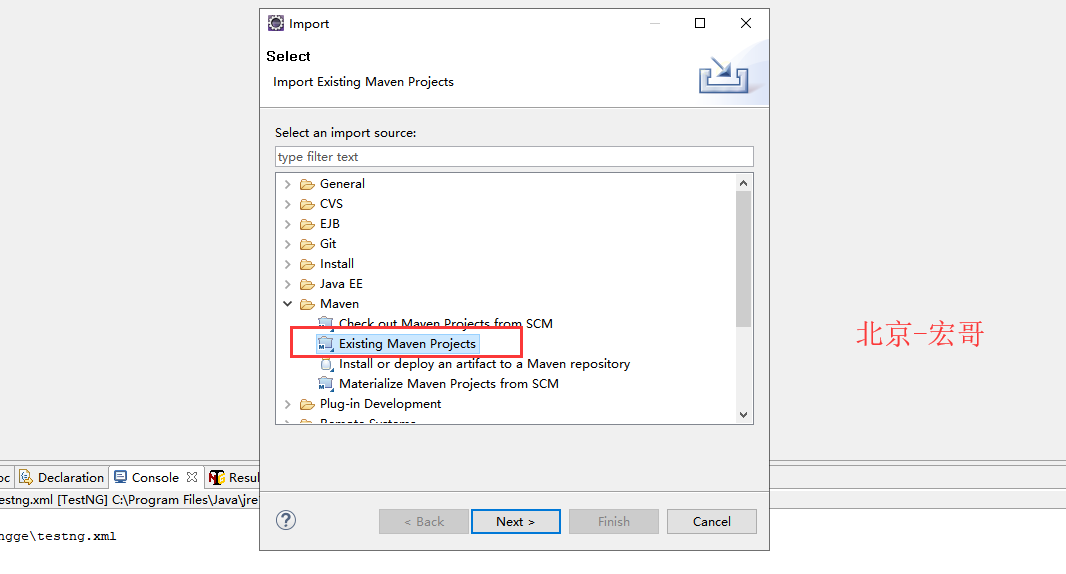Select the EJB category label
1066x574 pixels.
coord(330,224)
